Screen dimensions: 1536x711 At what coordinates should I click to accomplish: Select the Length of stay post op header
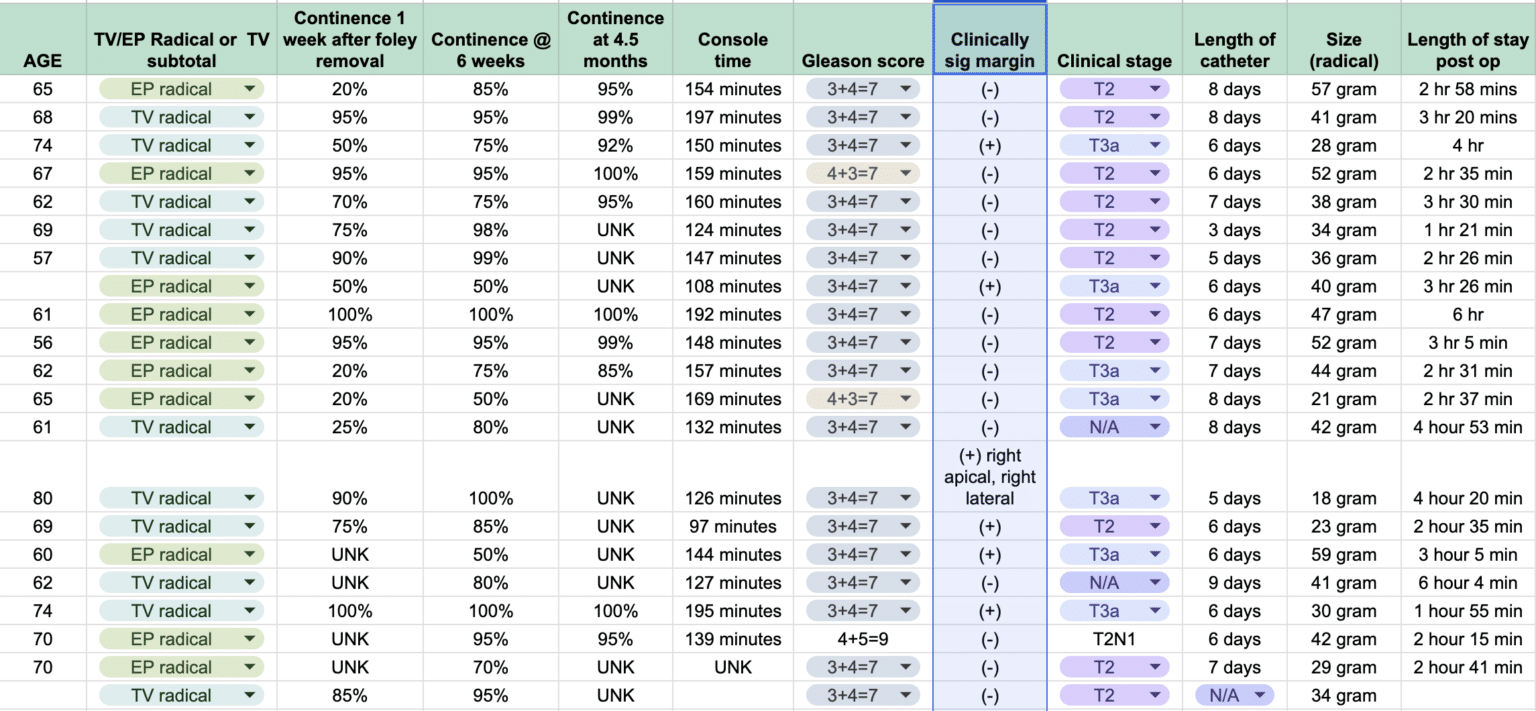coord(1467,50)
